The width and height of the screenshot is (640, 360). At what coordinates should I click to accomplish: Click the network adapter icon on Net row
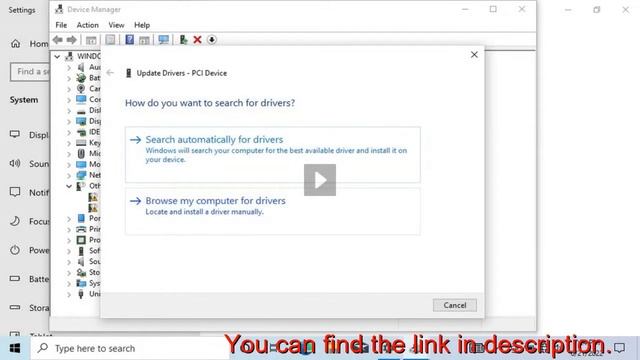[81, 175]
